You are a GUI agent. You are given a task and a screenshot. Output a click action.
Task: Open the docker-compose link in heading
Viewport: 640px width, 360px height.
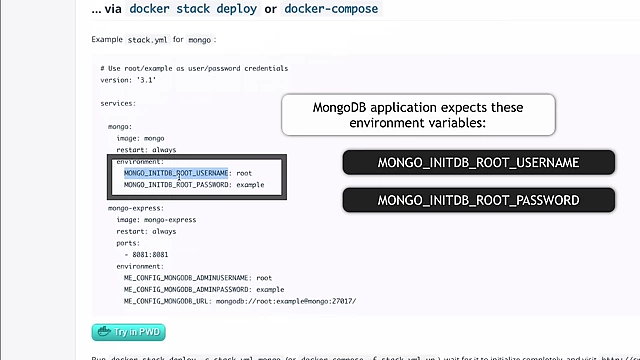coord(331,9)
